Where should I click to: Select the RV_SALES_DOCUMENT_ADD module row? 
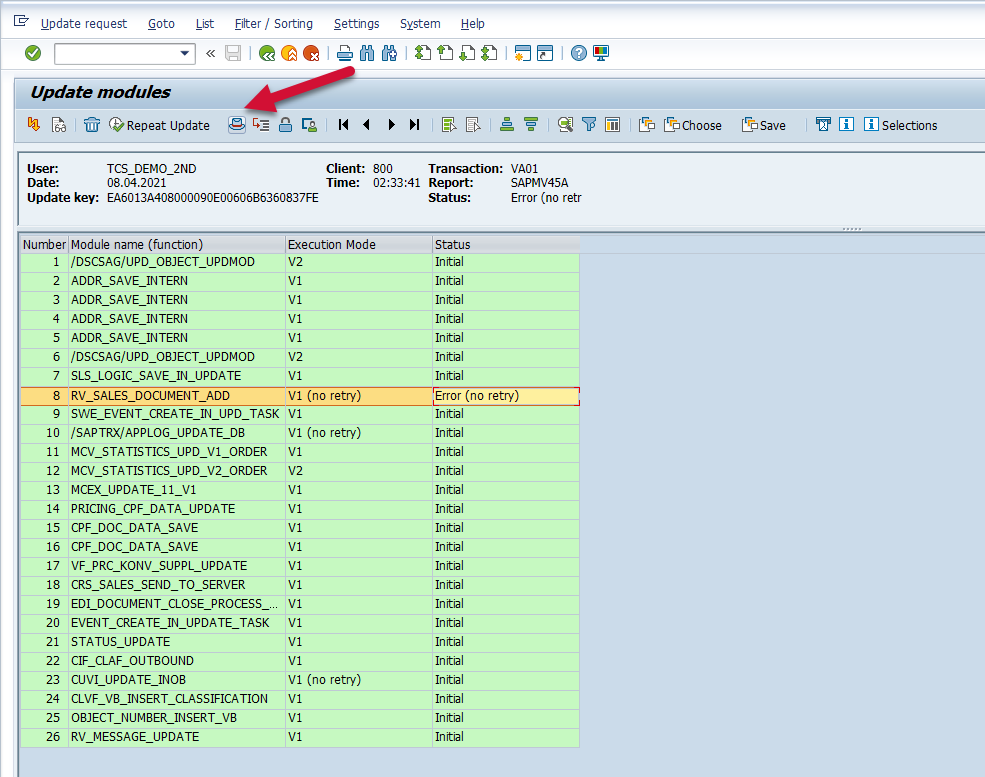tap(150, 395)
